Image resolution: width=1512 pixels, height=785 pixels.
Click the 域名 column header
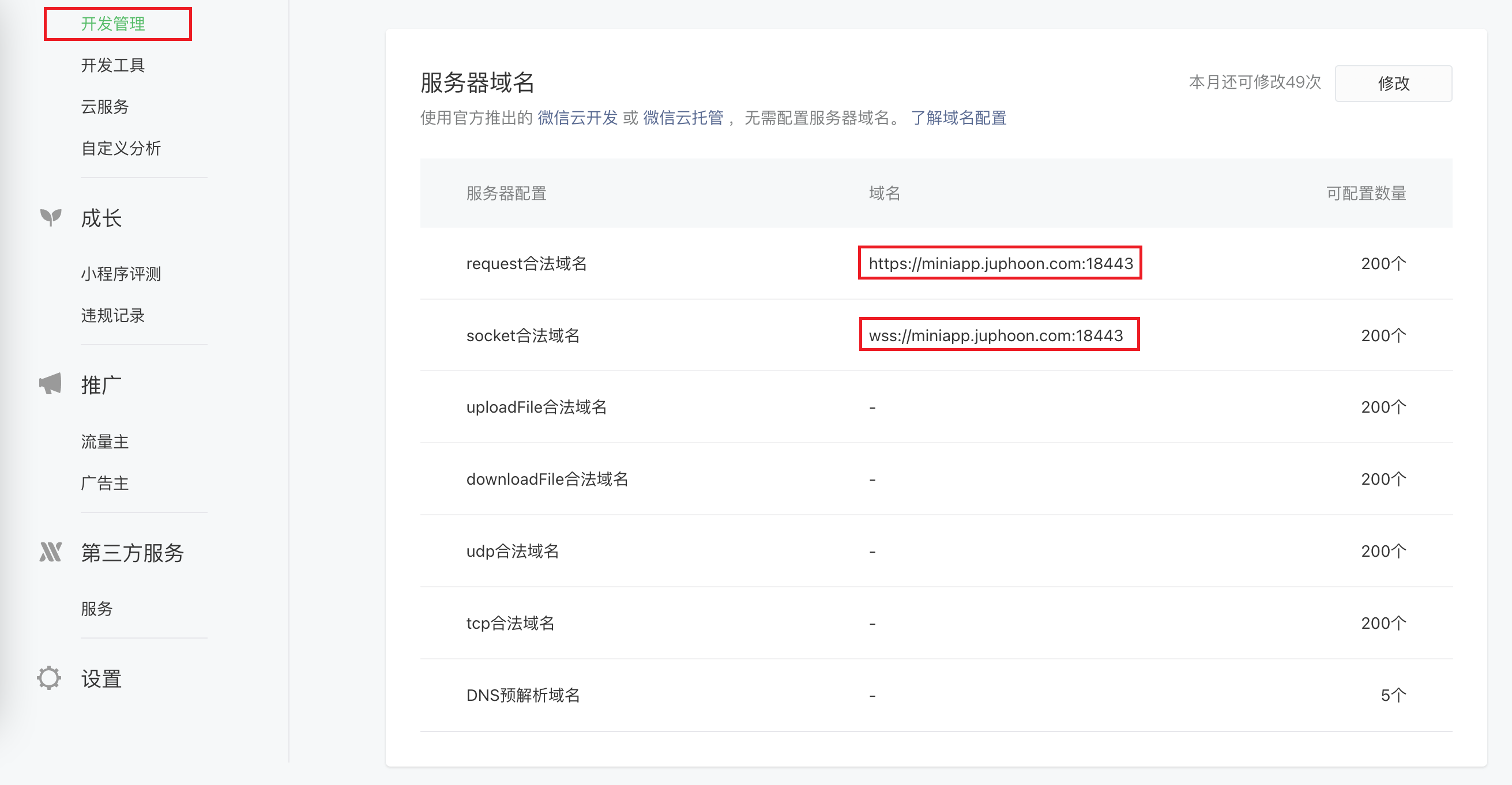click(885, 193)
